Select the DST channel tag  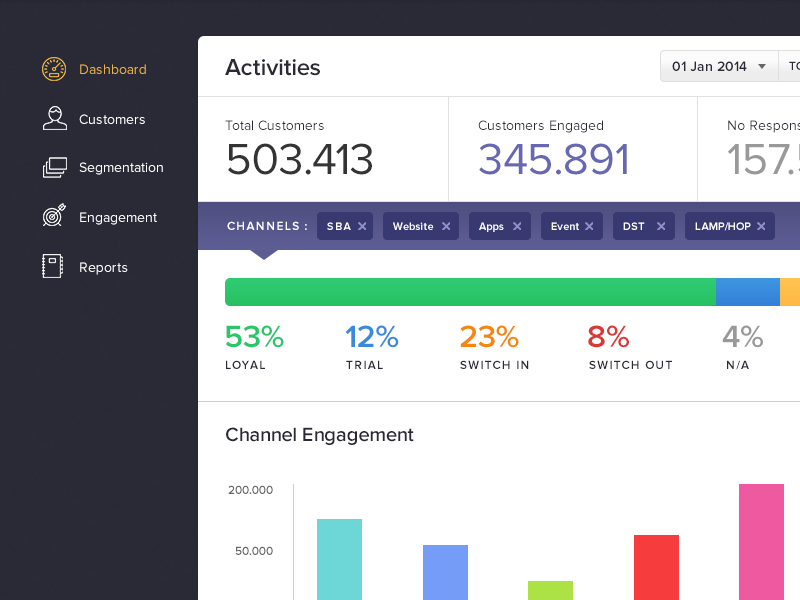tap(644, 226)
